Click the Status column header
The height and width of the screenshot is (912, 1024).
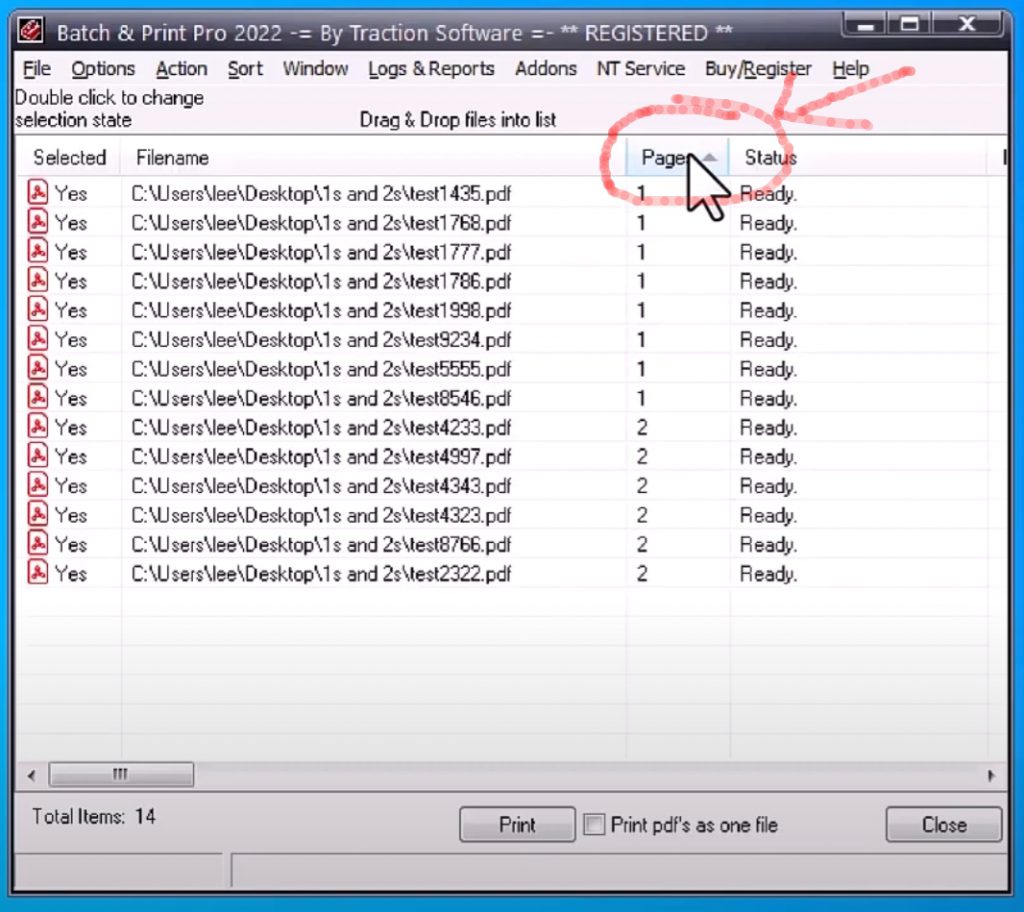click(x=770, y=158)
